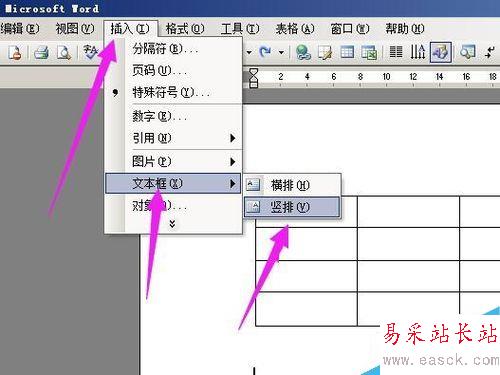The width and height of the screenshot is (500, 375).
Task: Click the Print icon
Action: [41, 53]
